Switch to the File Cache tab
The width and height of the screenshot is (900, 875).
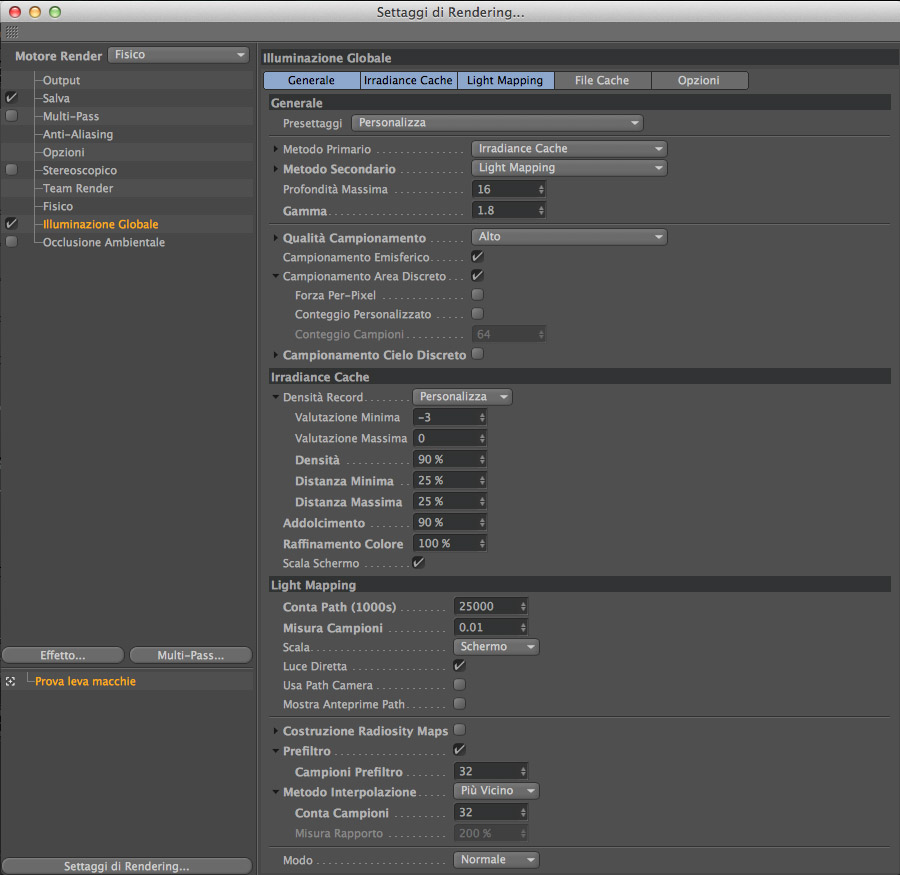(602, 80)
